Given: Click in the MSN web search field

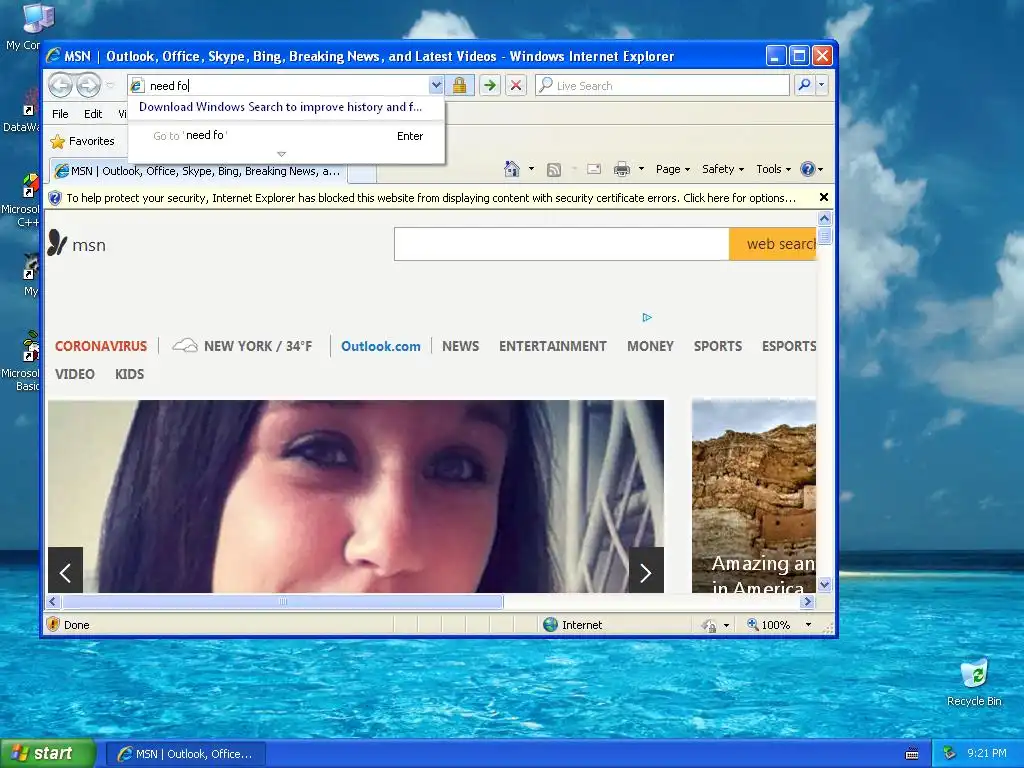Looking at the screenshot, I should click(x=562, y=244).
